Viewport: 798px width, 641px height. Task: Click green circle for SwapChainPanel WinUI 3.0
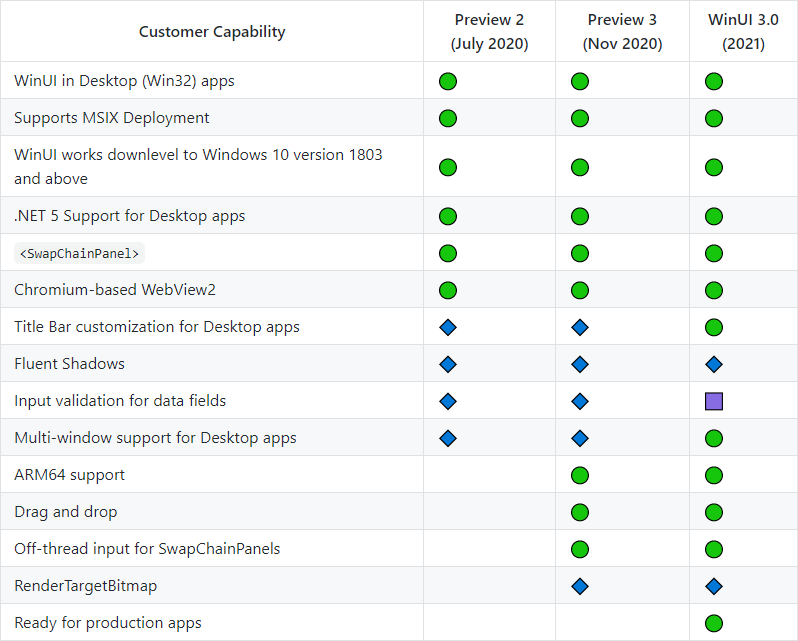714,253
